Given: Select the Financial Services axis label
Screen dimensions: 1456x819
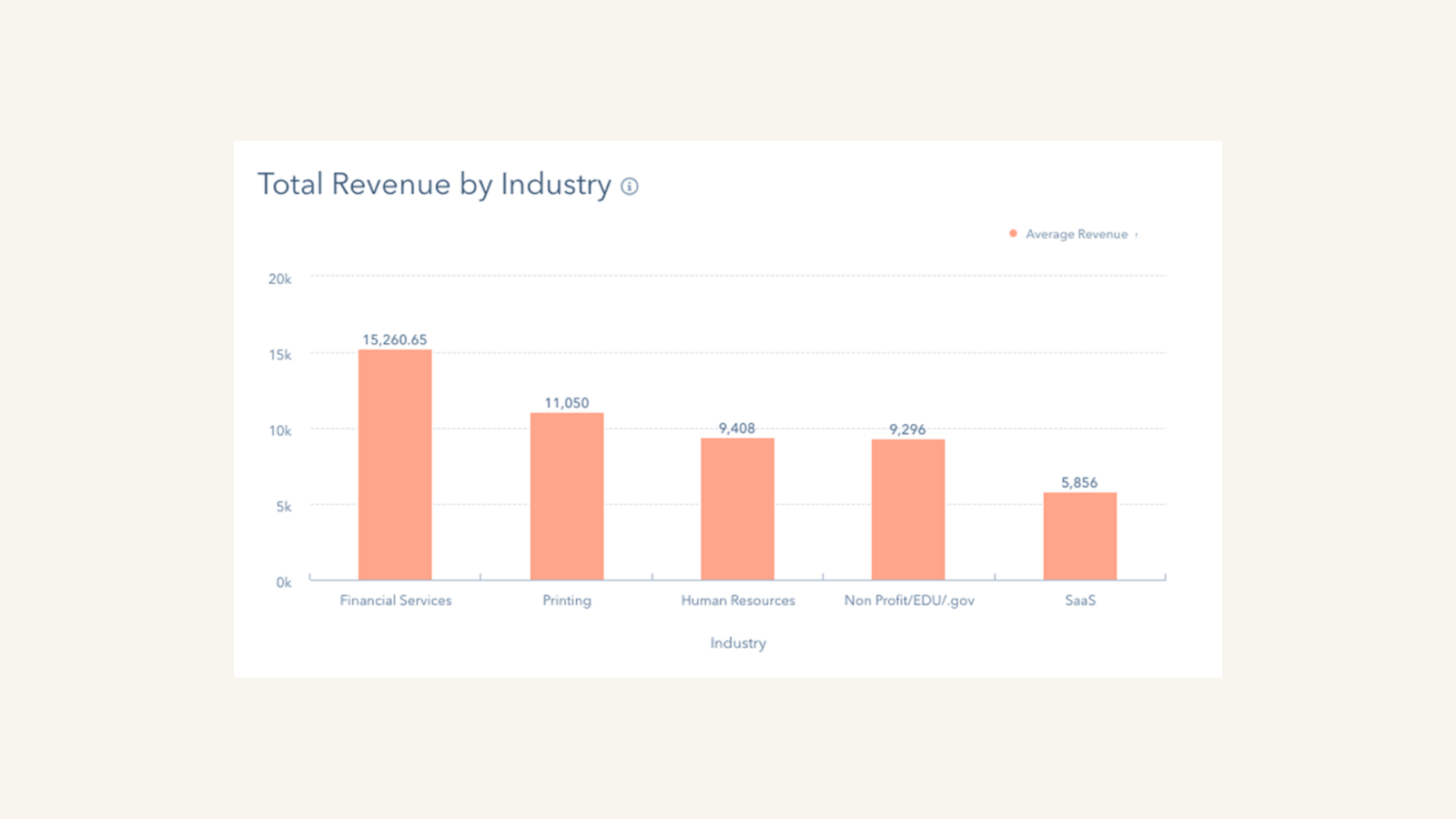Looking at the screenshot, I should (x=396, y=601).
